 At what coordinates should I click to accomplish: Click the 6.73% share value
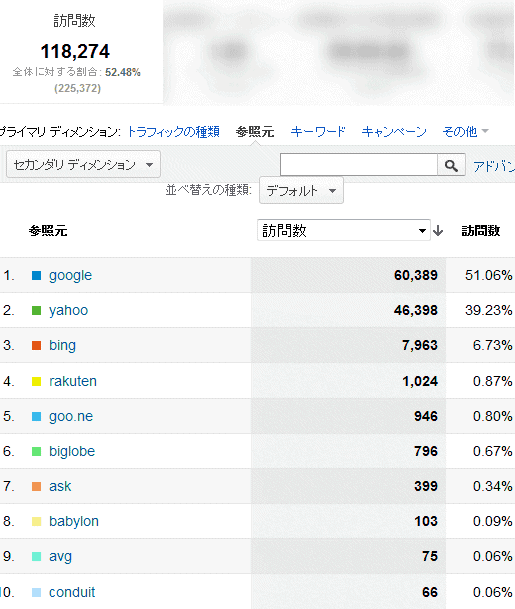point(492,345)
